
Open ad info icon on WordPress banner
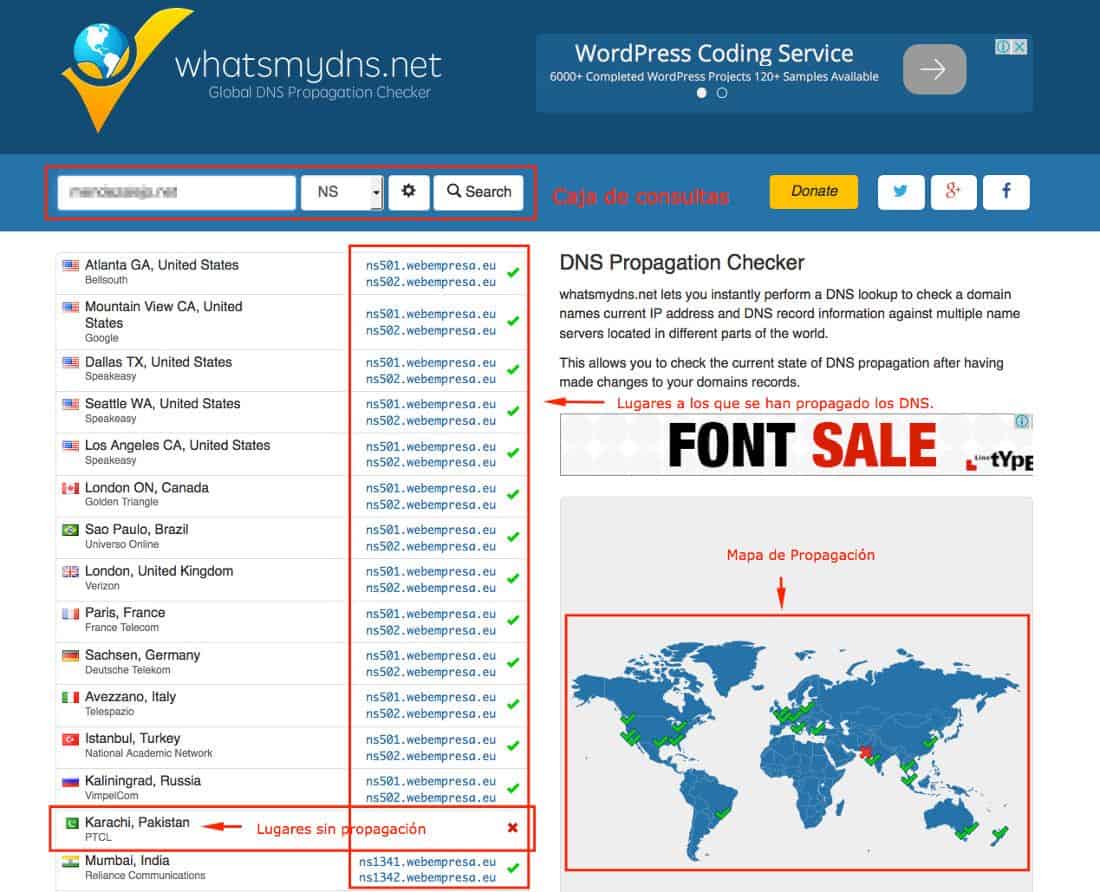(x=1003, y=46)
